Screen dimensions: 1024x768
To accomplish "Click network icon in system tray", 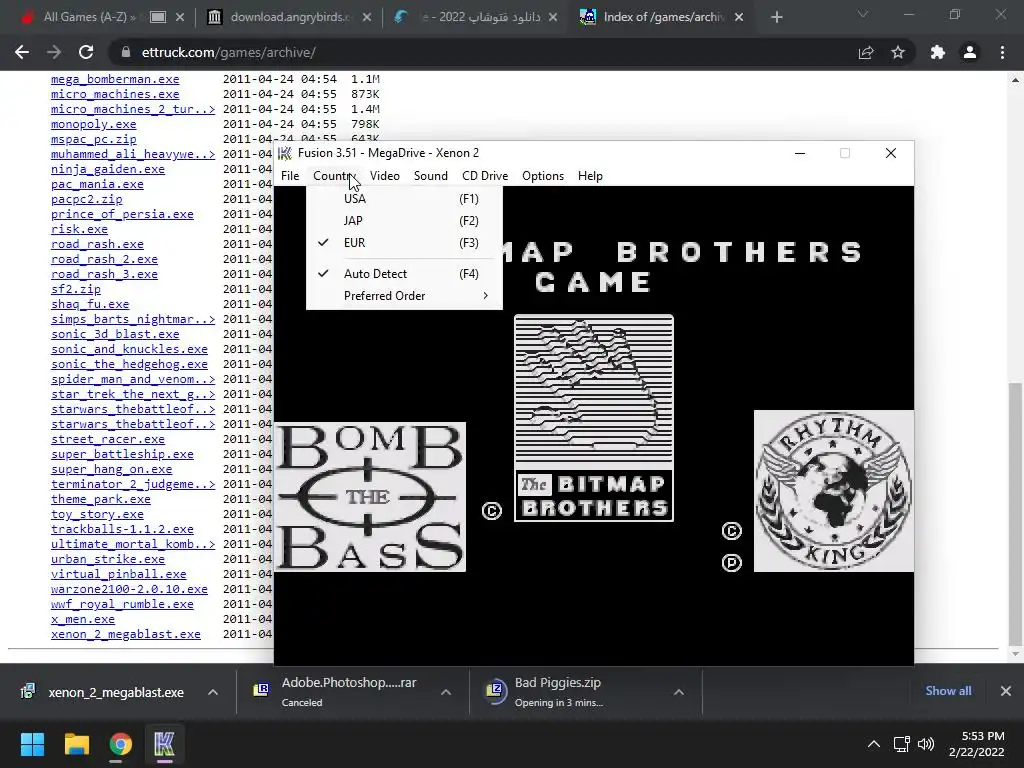I will pyautogui.click(x=901, y=744).
